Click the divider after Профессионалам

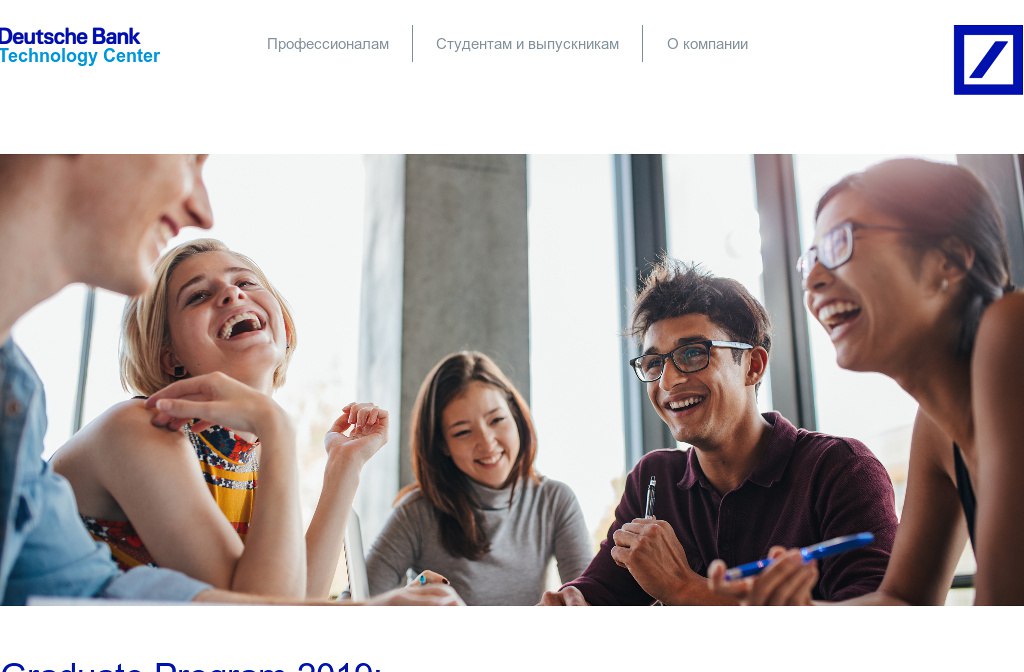413,44
